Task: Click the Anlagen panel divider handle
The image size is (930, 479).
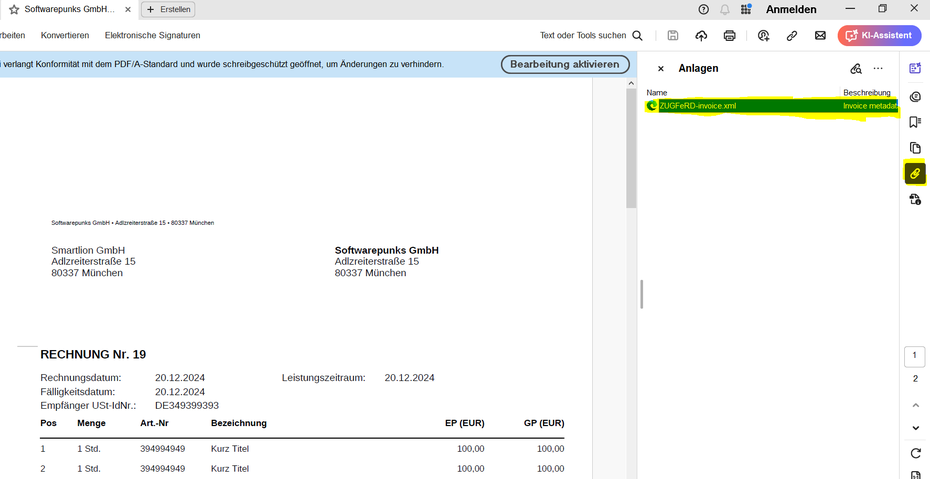Action: [x=642, y=294]
